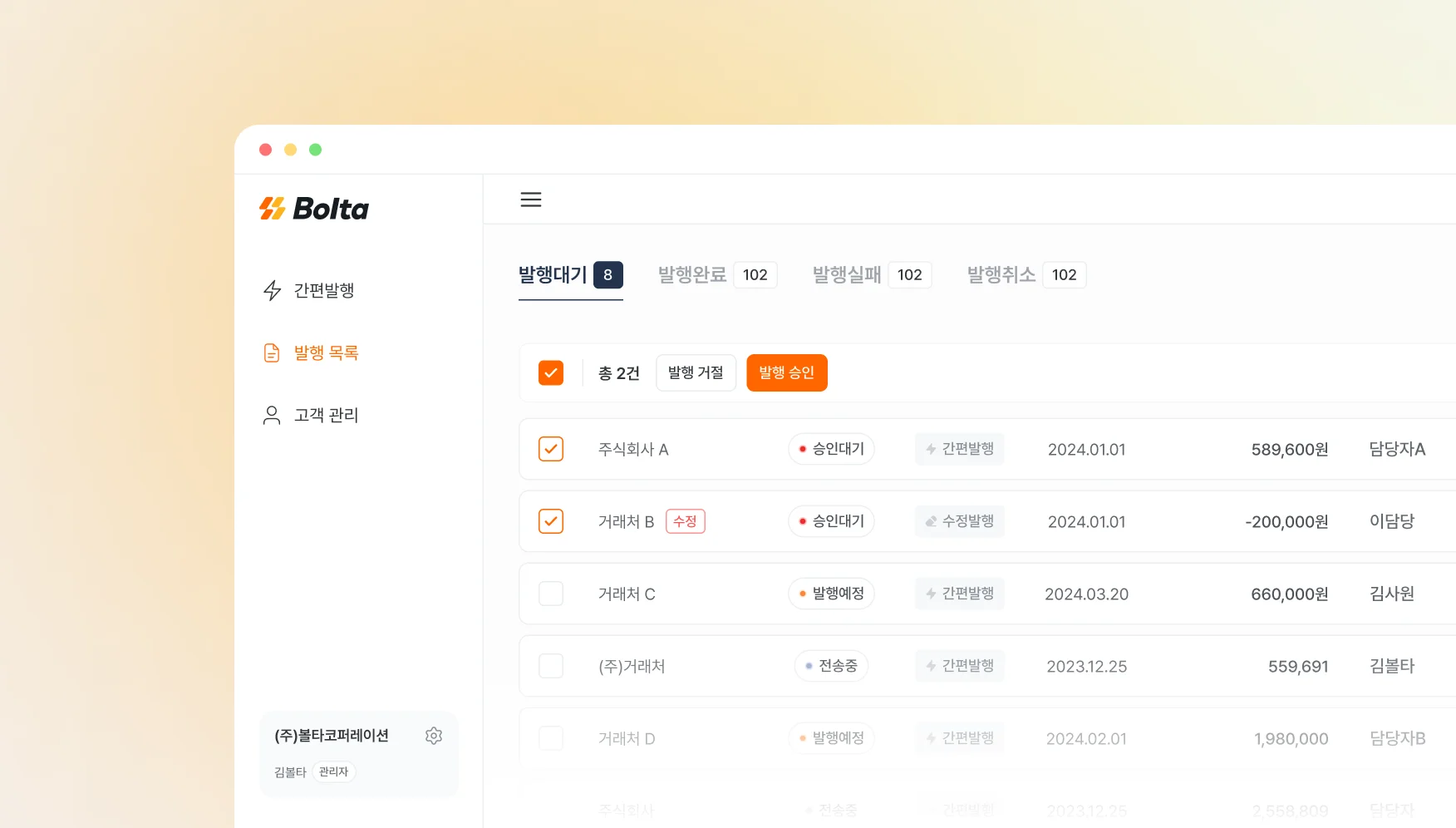This screenshot has width=1456, height=828.
Task: Check the 거래처 C row checkbox
Action: pos(551,594)
